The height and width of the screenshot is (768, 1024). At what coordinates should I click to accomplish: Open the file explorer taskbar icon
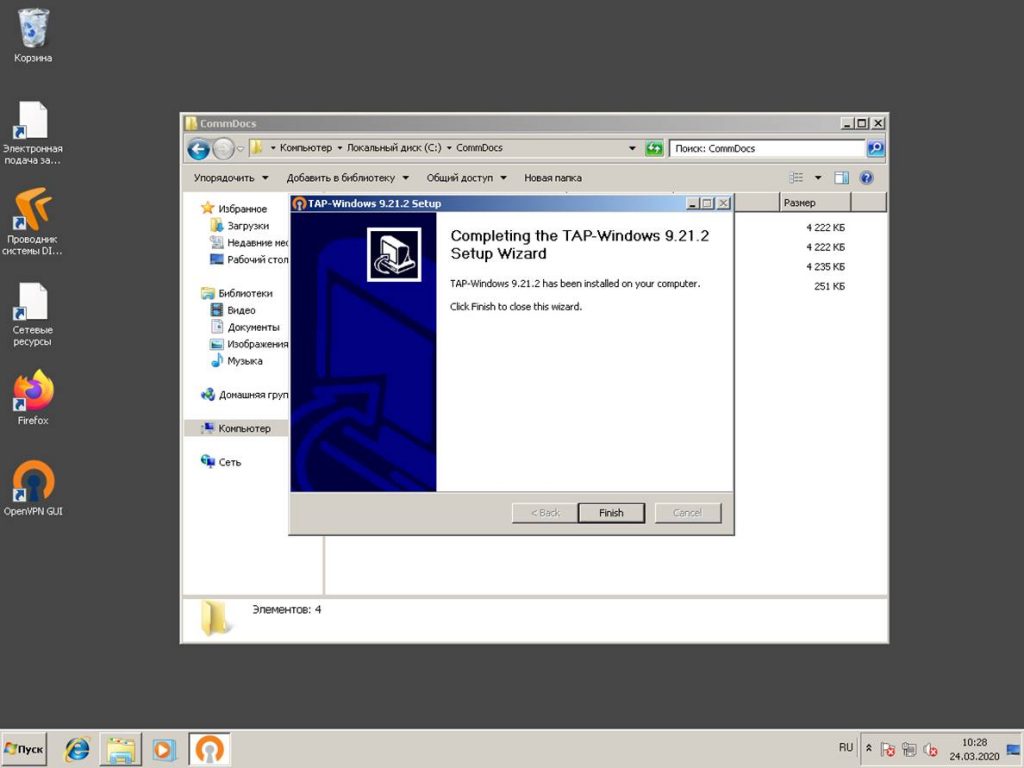coord(120,749)
